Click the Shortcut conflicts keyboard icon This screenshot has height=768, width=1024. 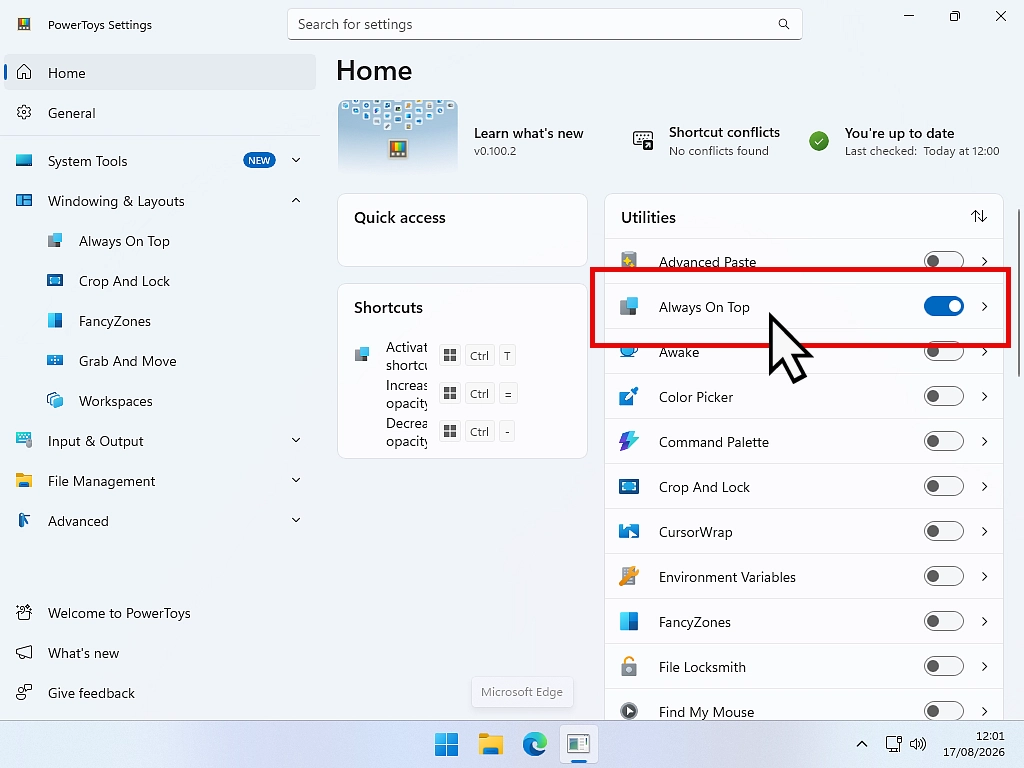coord(643,140)
